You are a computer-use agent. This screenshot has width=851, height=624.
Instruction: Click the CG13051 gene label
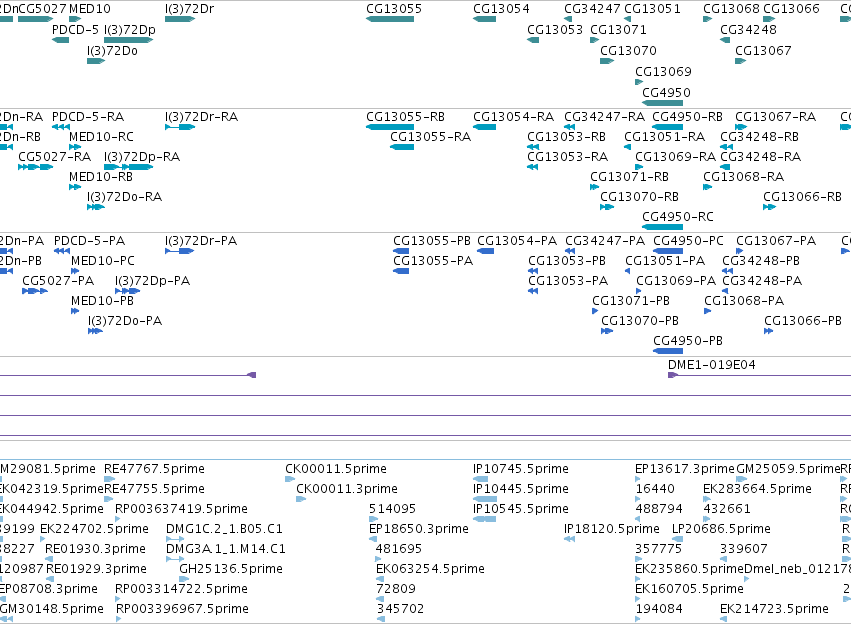click(652, 9)
